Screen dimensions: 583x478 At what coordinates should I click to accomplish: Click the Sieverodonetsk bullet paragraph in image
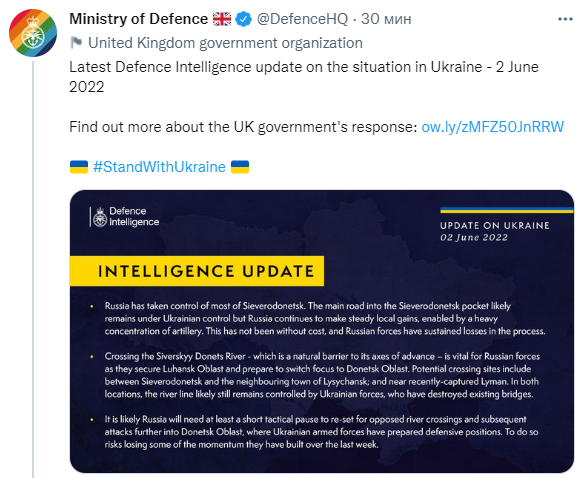(x=325, y=319)
